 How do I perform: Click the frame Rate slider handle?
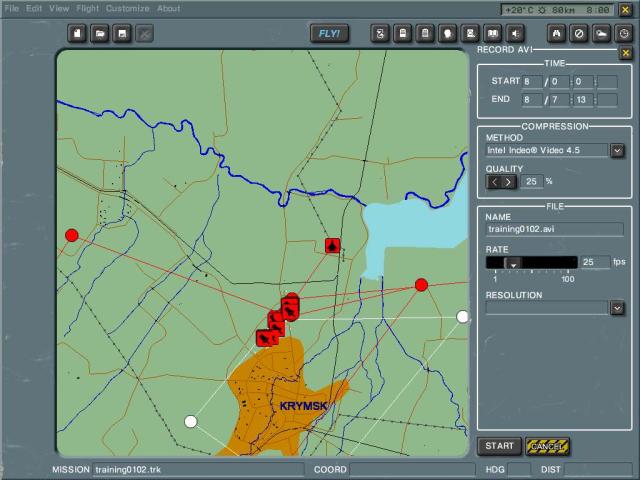pos(512,263)
